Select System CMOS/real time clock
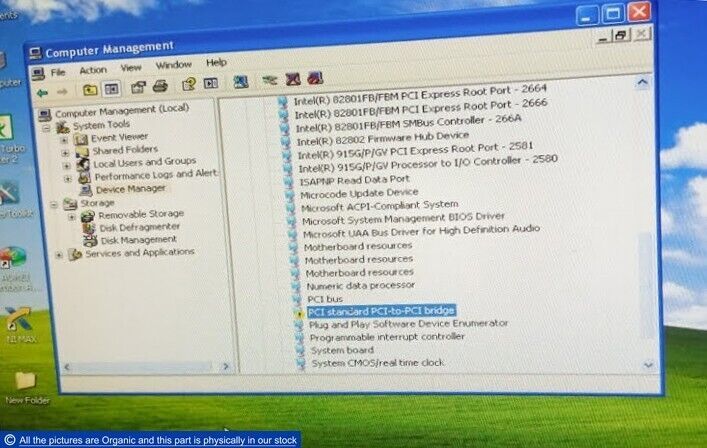 click(x=378, y=363)
